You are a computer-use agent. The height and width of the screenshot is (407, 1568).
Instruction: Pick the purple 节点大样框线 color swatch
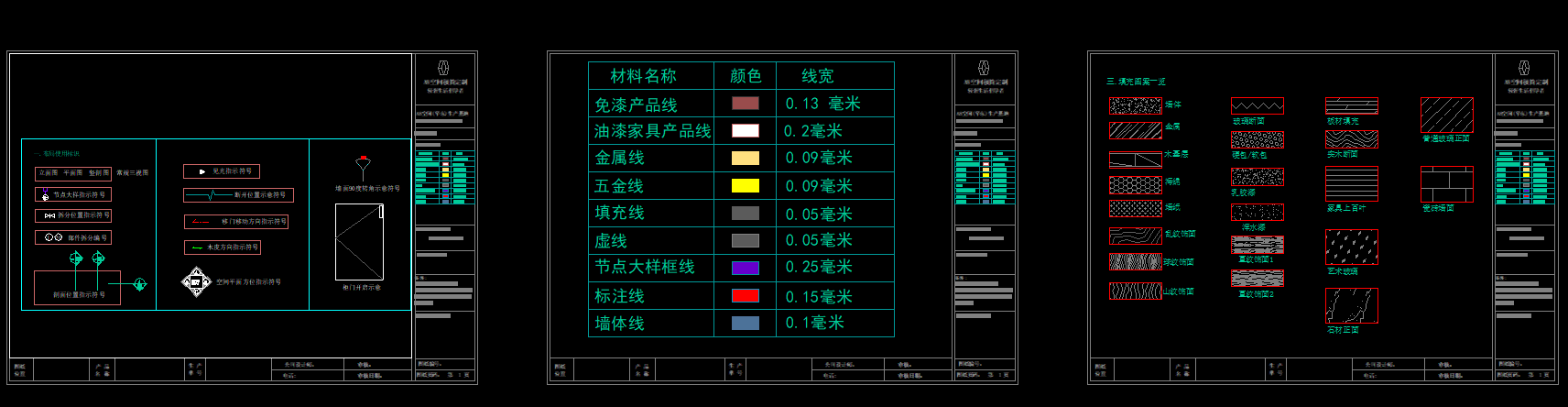click(745, 268)
